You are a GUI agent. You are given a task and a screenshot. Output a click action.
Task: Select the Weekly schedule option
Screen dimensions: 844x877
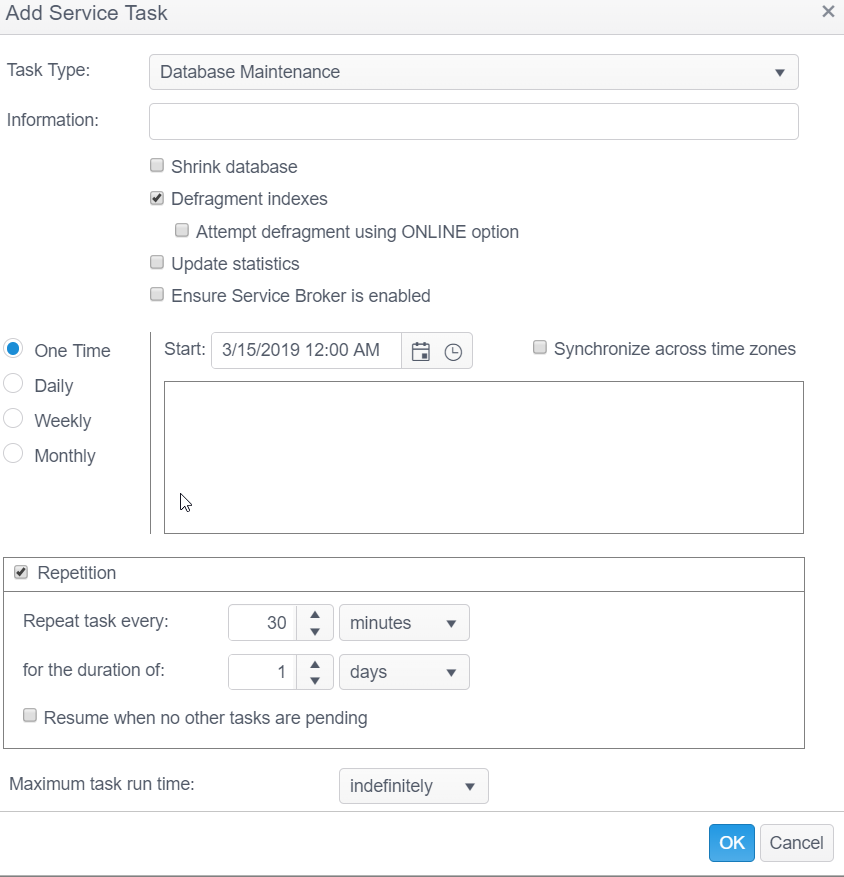14,420
